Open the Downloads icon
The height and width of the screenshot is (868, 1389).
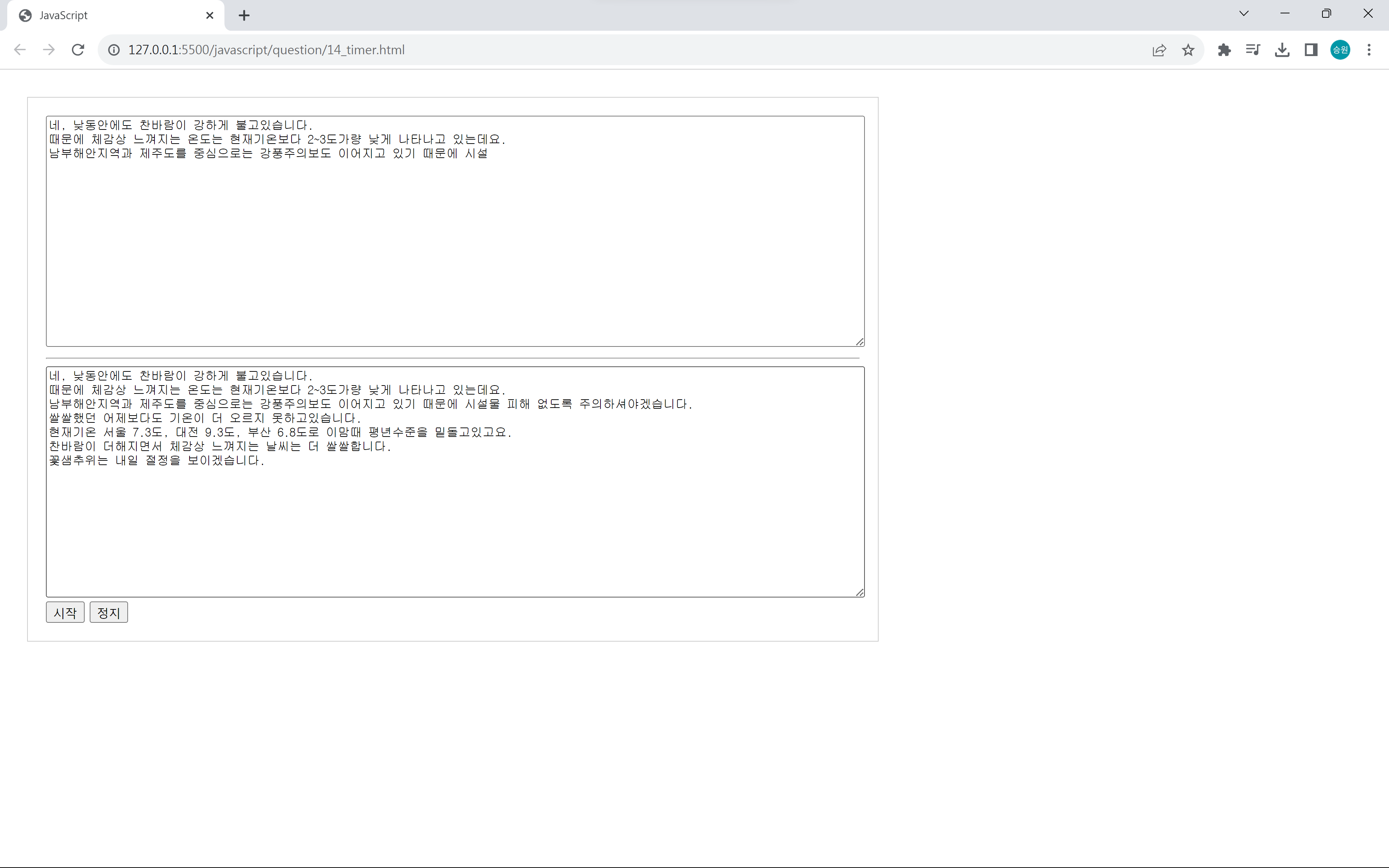[1282, 50]
